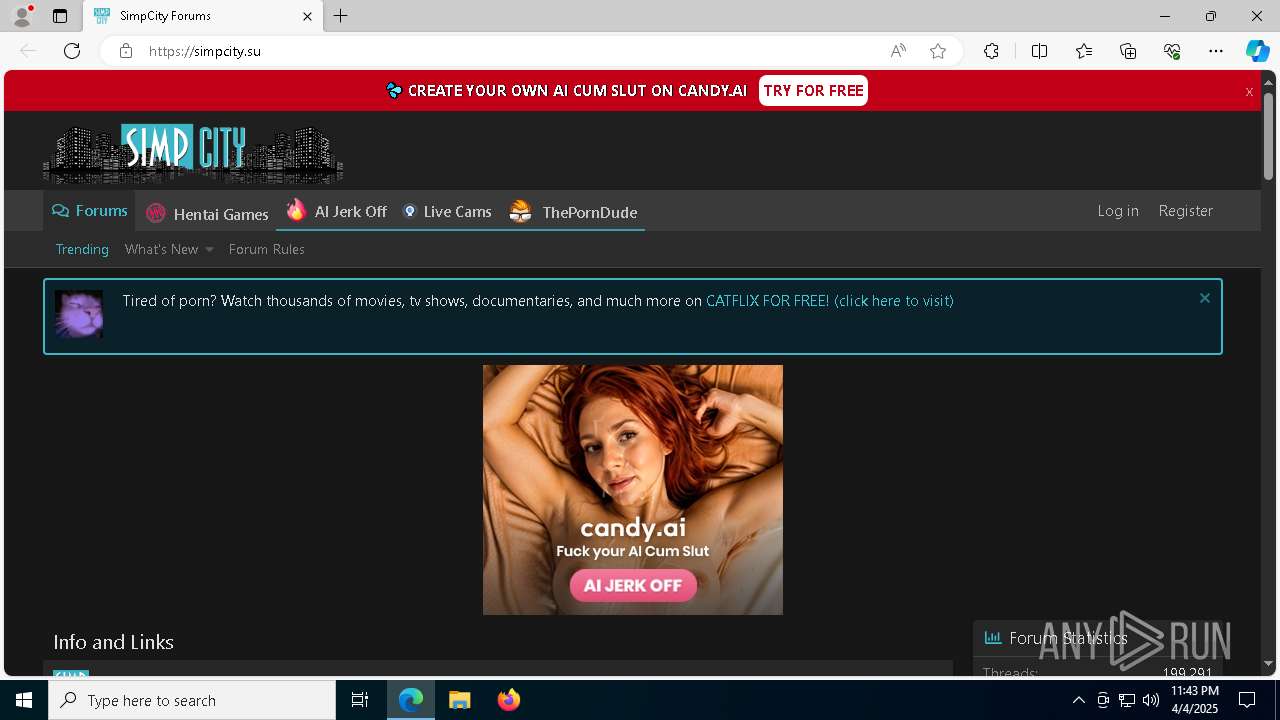This screenshot has width=1280, height=720.
Task: Open the Copilot sidebar
Action: pos(1257,51)
